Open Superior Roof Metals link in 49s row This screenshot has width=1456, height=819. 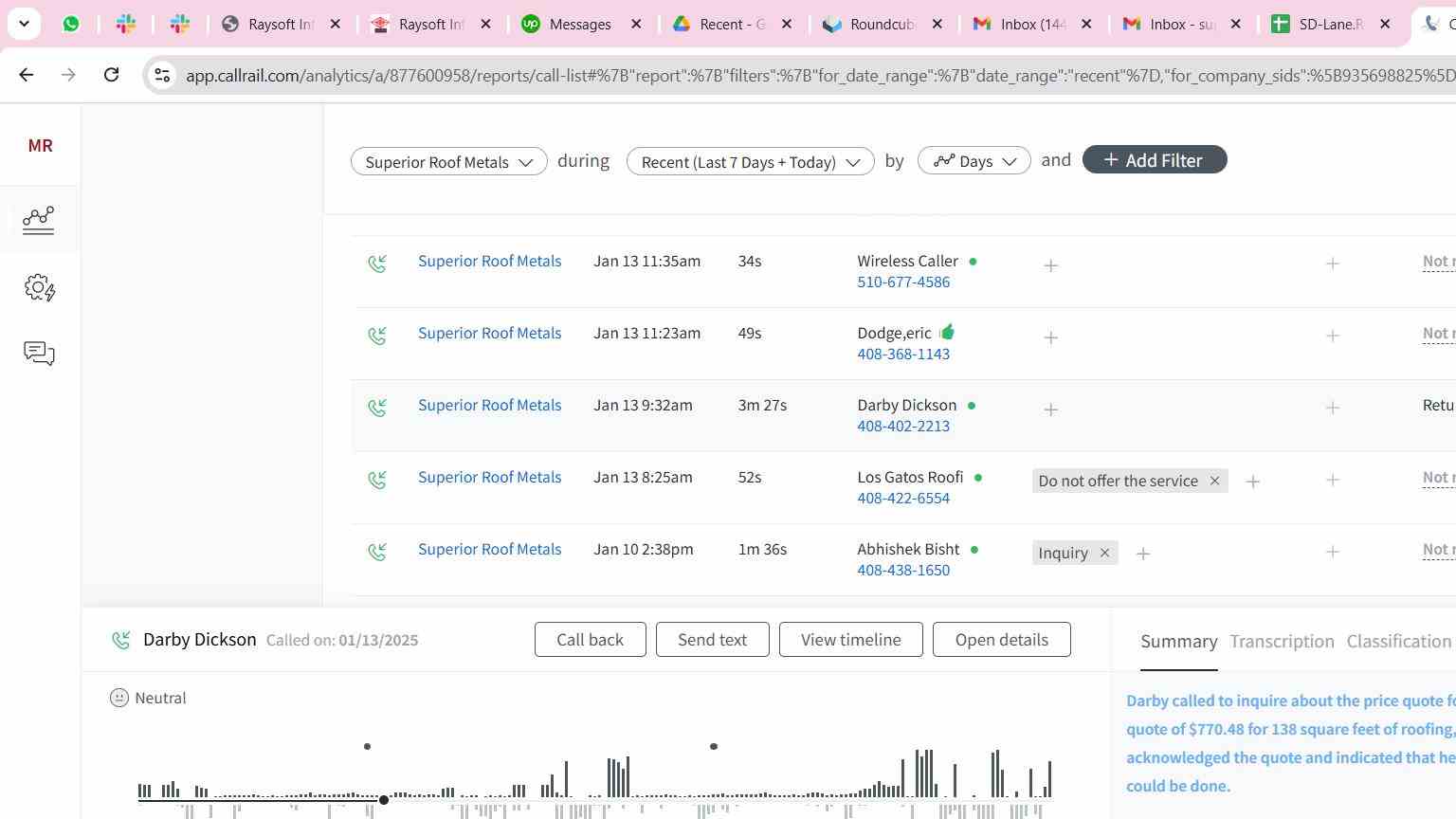(489, 333)
